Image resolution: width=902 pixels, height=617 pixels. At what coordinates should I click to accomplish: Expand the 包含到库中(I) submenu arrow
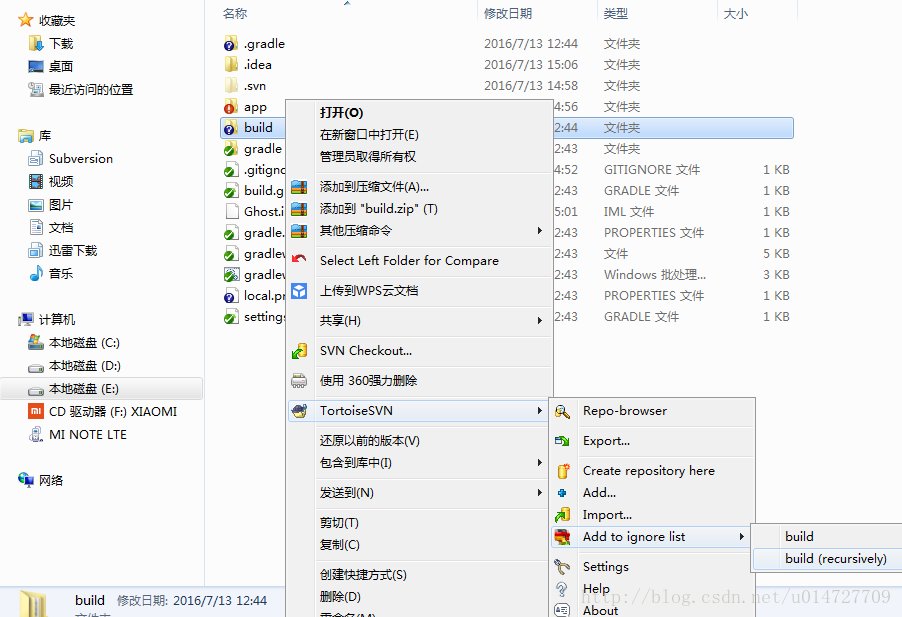[540, 462]
